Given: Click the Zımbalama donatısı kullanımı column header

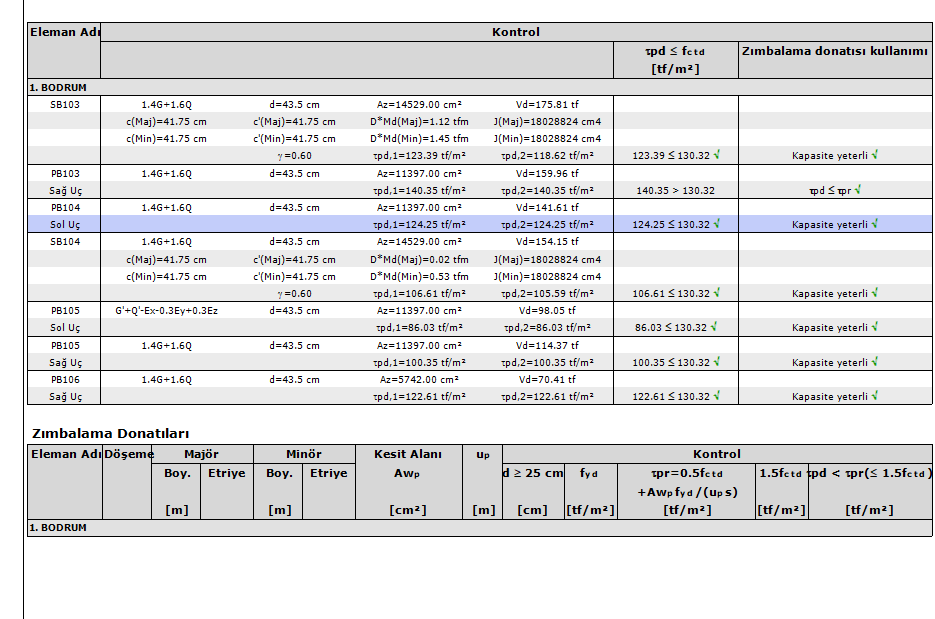Looking at the screenshot, I should pyautogui.click(x=834, y=51).
